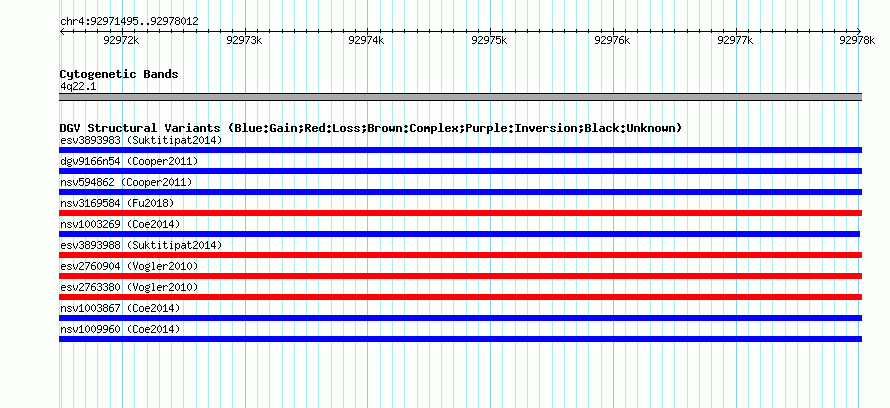
Task: Click the right arrowhead of the ruler
Action: (859, 31)
